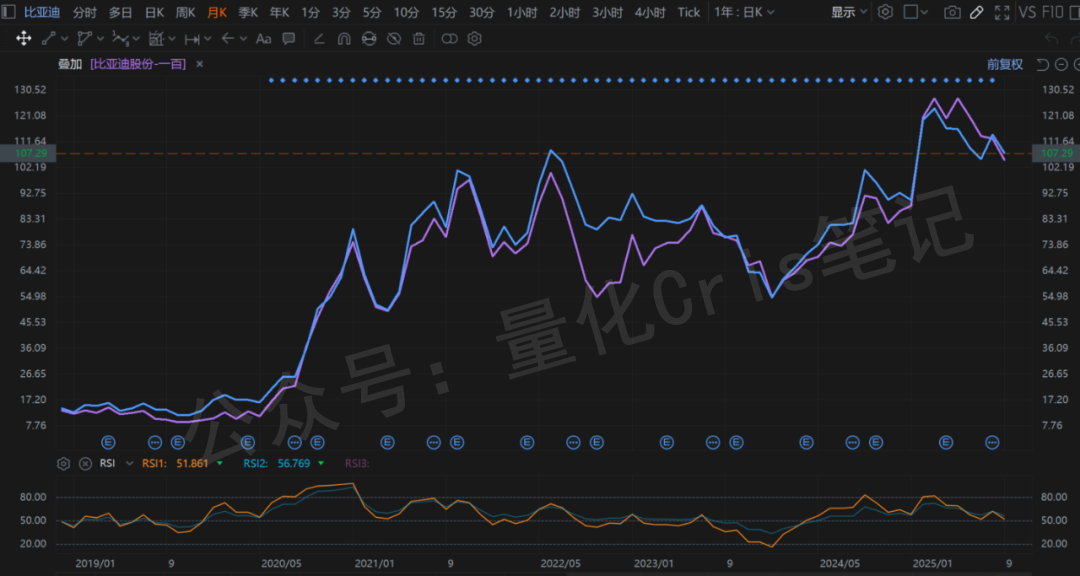
Task: Switch to 15分 chart timeframe
Action: pyautogui.click(x=444, y=12)
